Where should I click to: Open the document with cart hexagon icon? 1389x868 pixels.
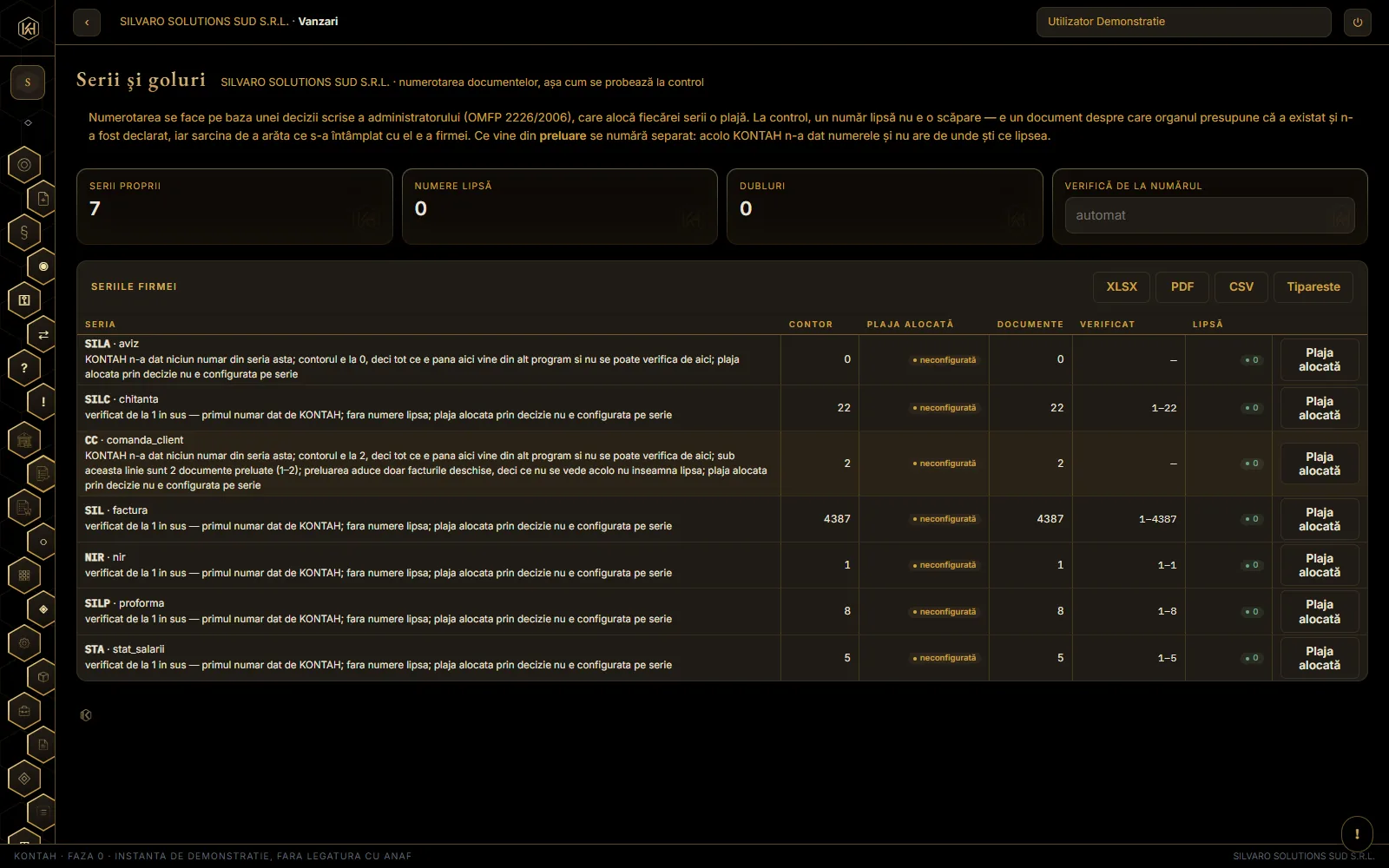[24, 508]
